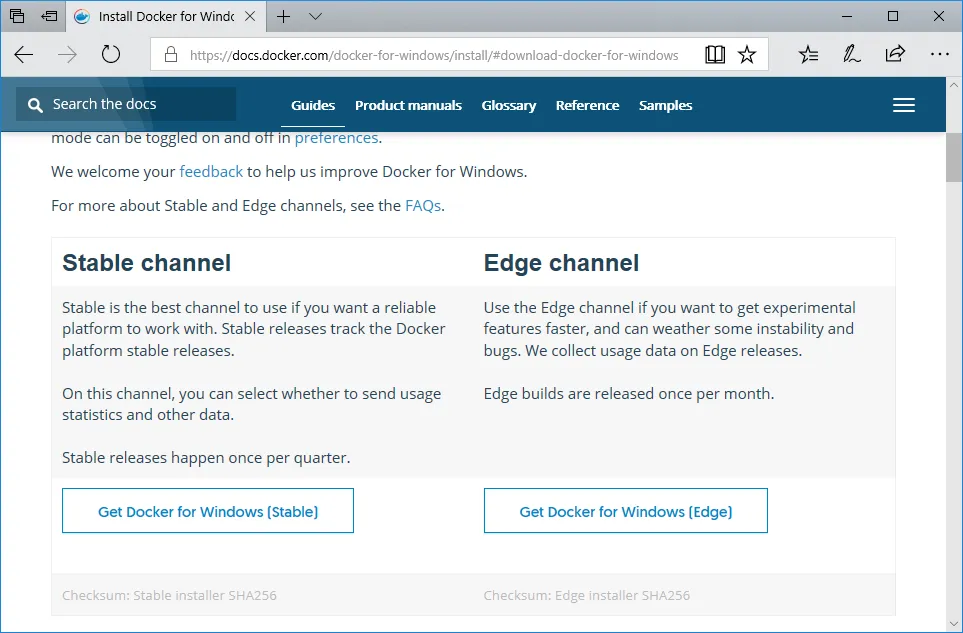Viewport: 963px width, 633px height.
Task: Download Get Docker for Windows (Edge)
Action: (626, 511)
